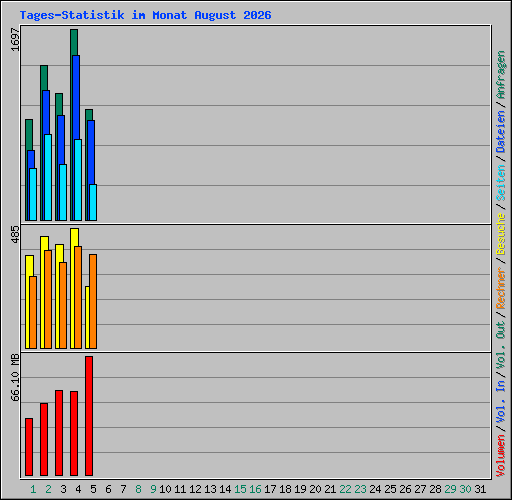This screenshot has height=500, width=512.
Task: Click the blue Dateien bar for day 3
Action: pyautogui.click(x=61, y=140)
